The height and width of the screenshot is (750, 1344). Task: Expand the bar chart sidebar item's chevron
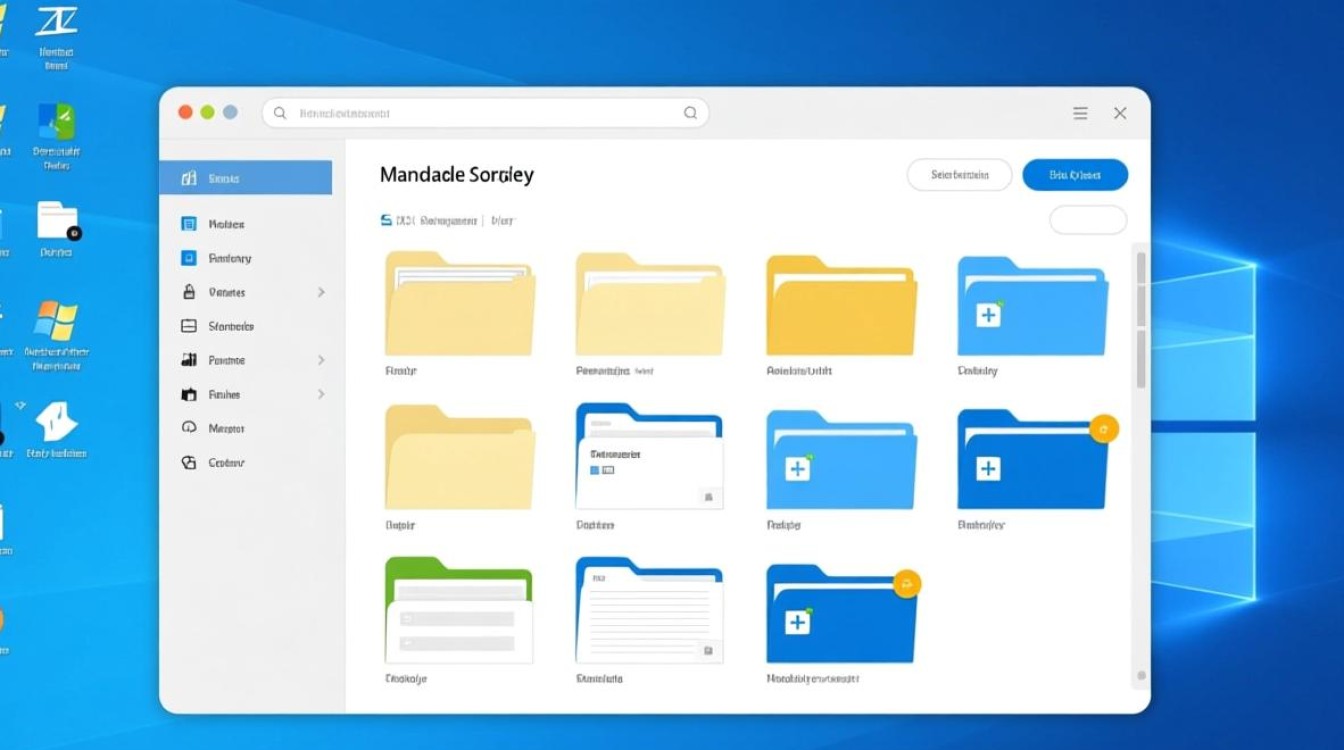click(321, 360)
